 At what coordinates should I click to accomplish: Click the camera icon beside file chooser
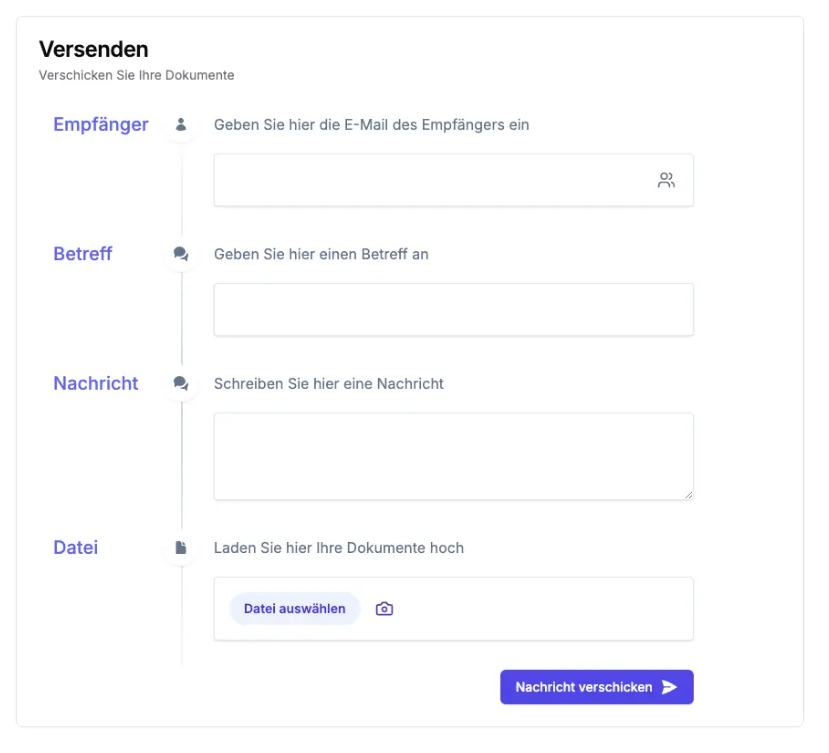pos(384,609)
